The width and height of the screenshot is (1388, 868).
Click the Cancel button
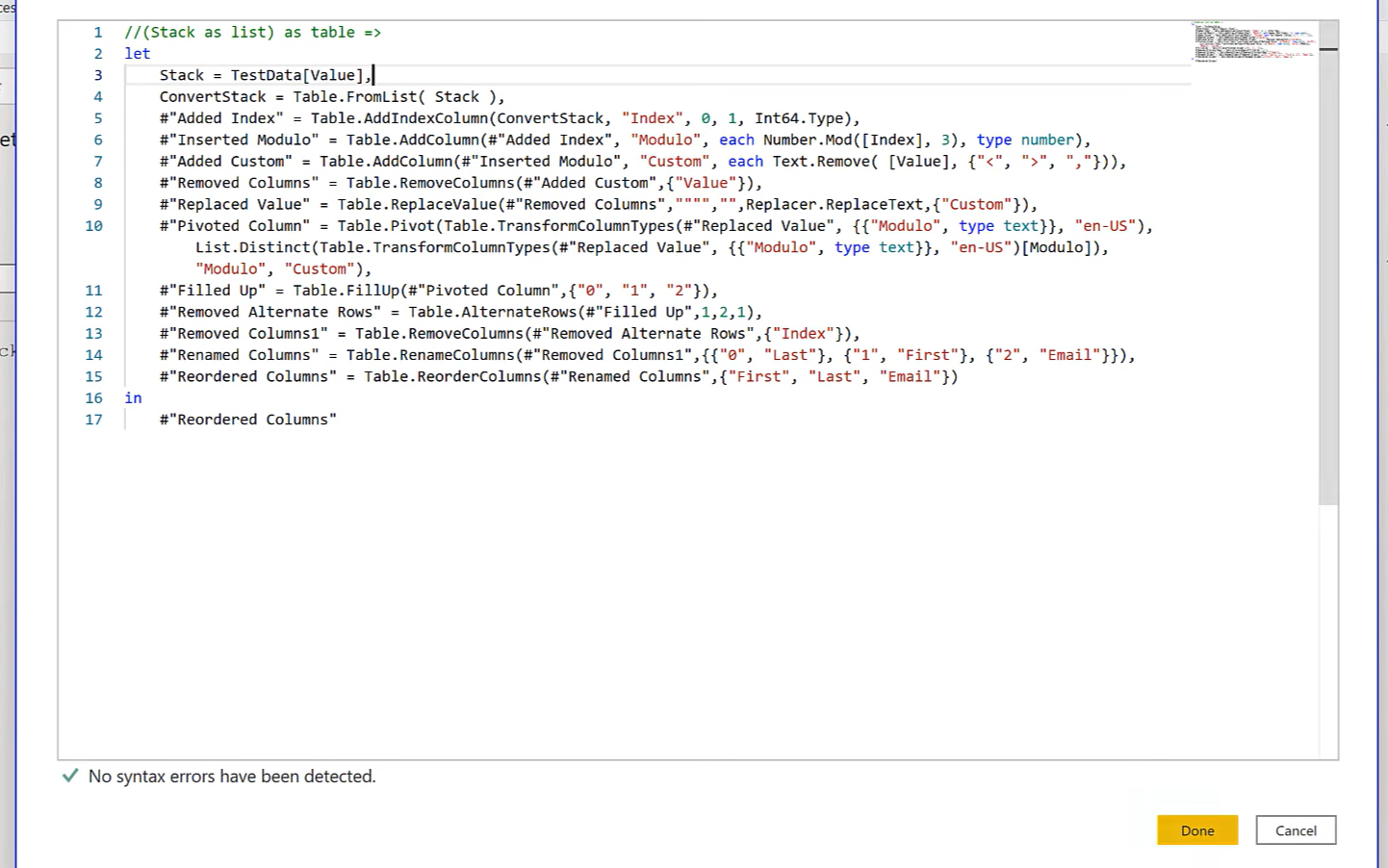click(x=1296, y=830)
